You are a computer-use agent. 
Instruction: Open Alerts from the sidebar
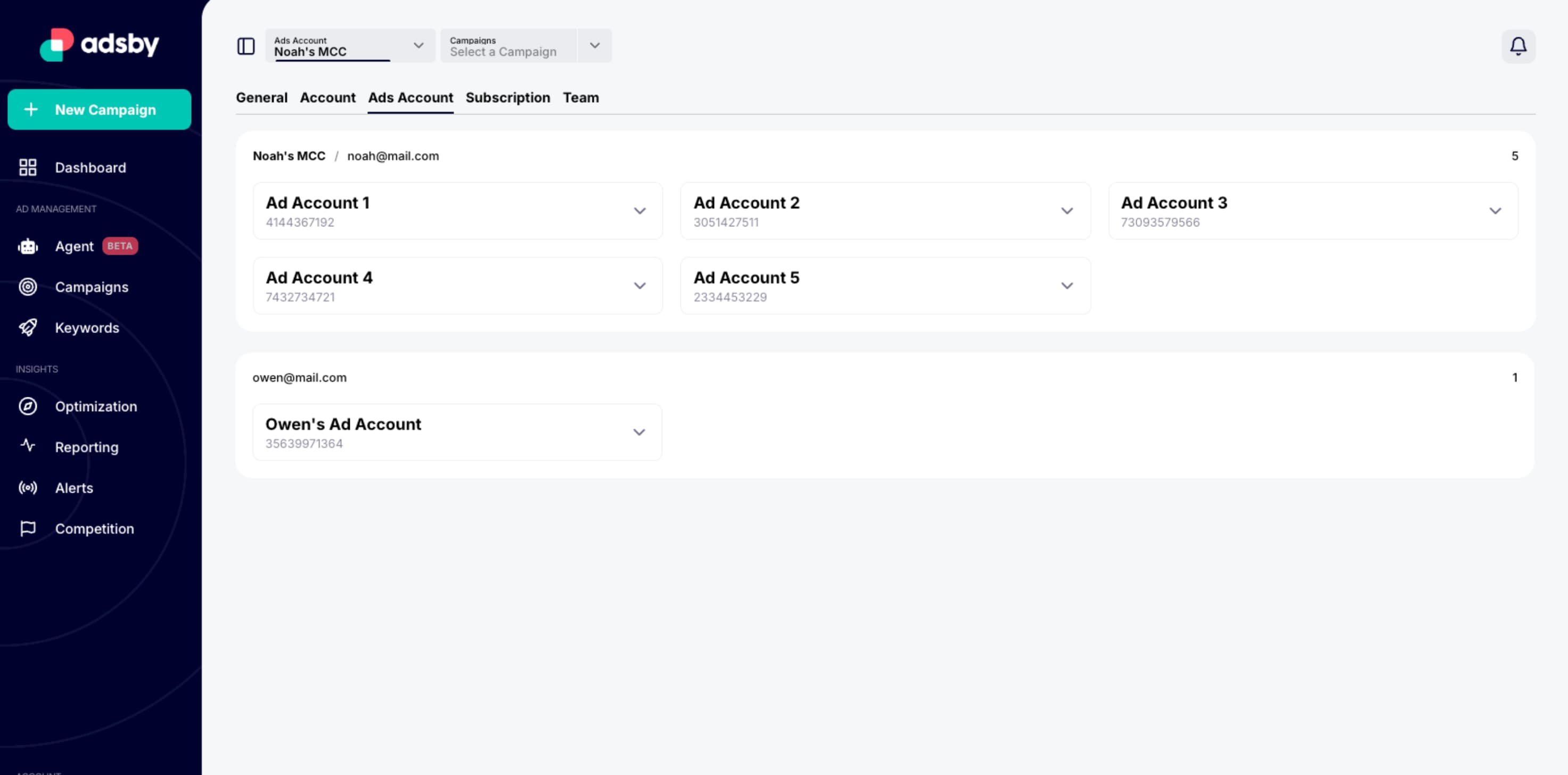pyautogui.click(x=73, y=488)
